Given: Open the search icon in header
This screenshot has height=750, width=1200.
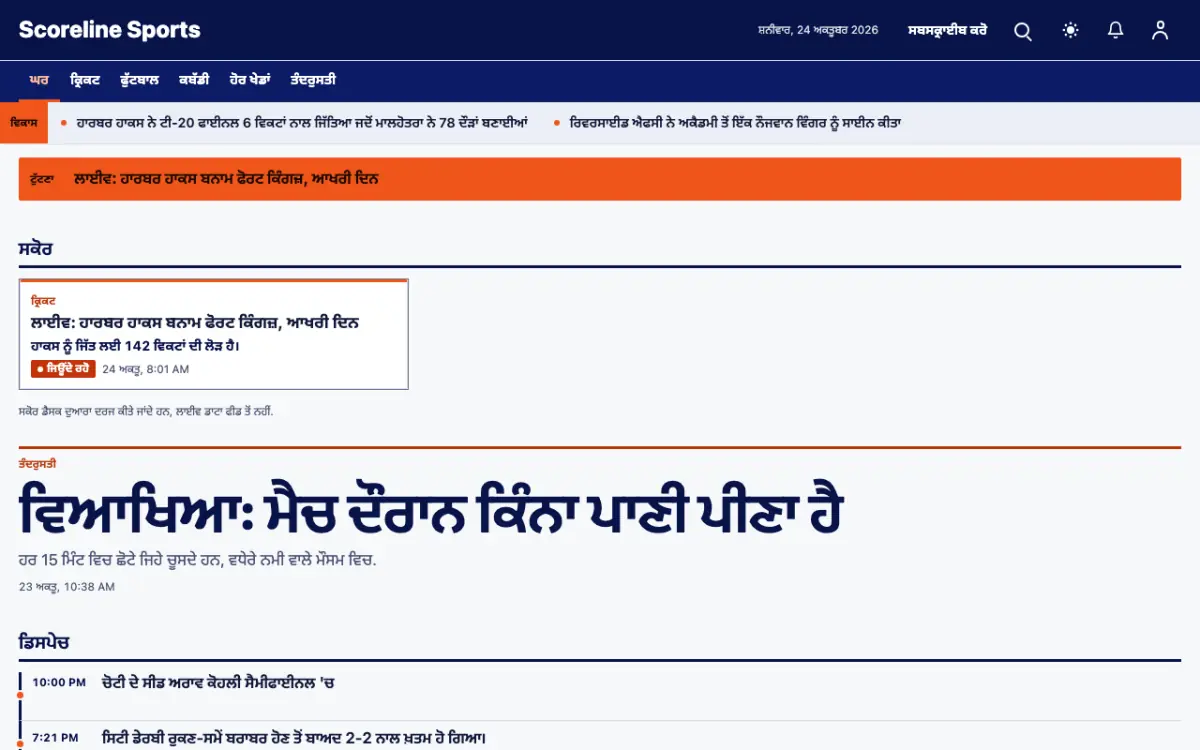Looking at the screenshot, I should (1023, 31).
